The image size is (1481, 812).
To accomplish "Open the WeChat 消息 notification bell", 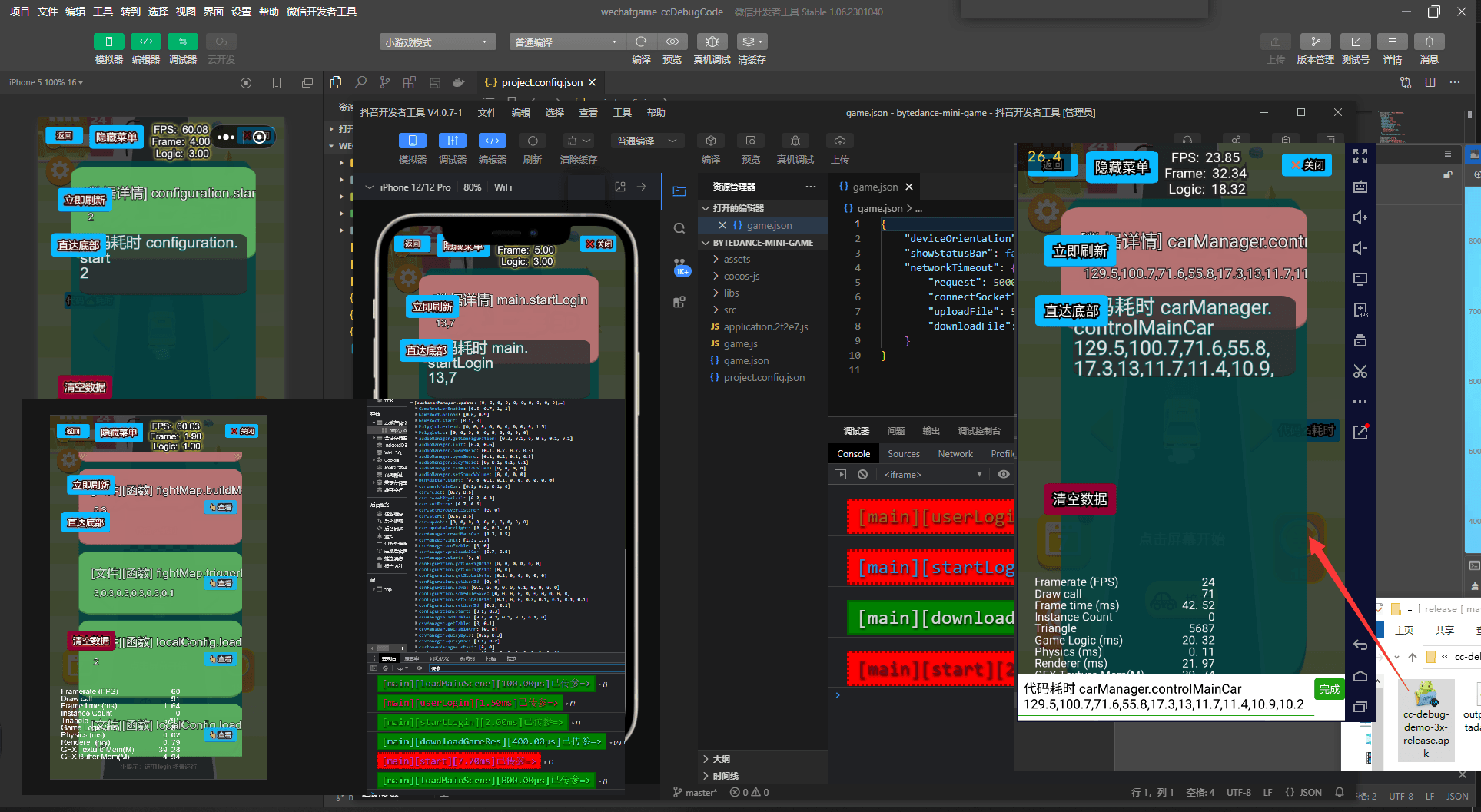I will [1429, 41].
